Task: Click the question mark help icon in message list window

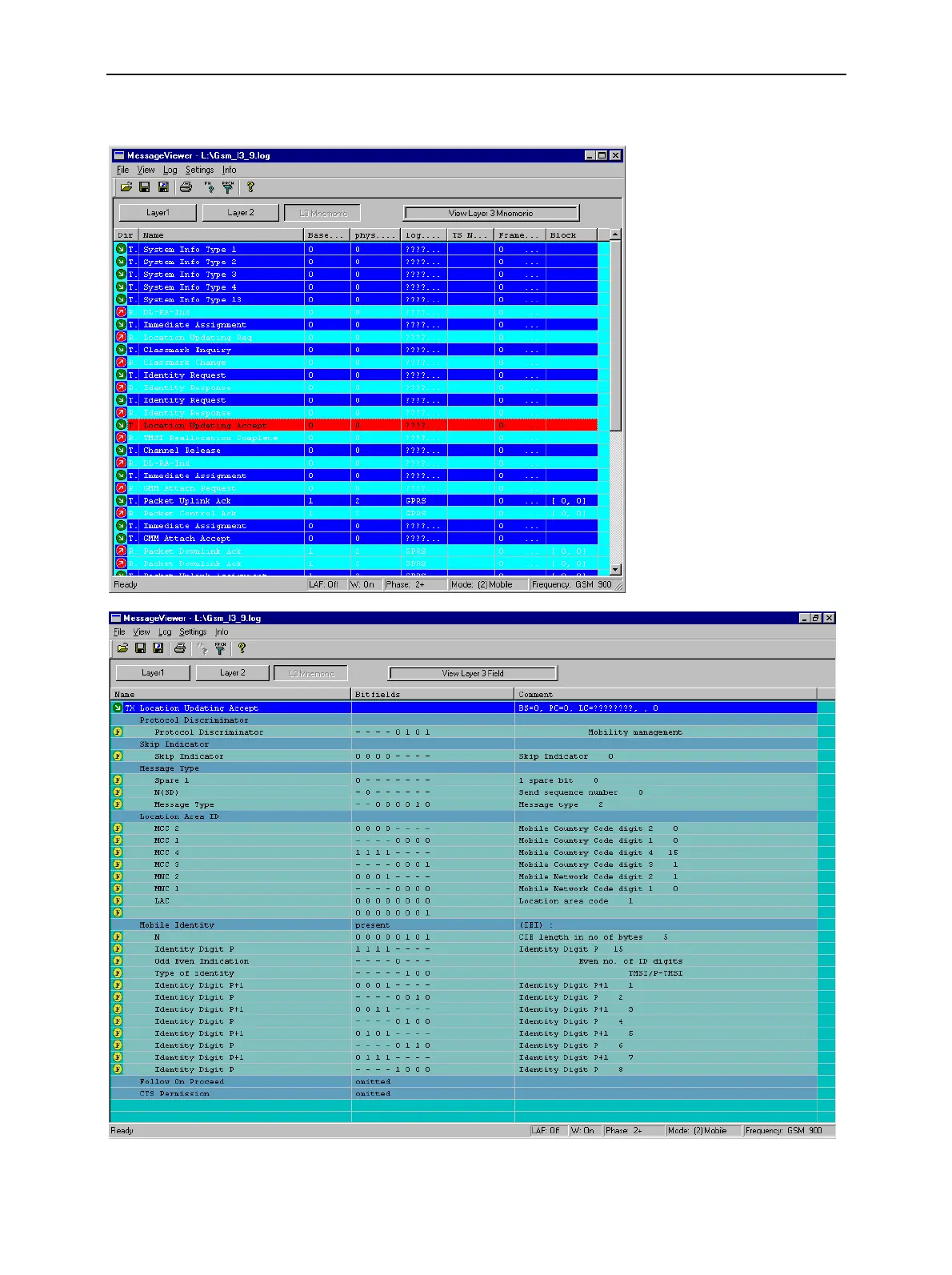Action: (x=250, y=186)
